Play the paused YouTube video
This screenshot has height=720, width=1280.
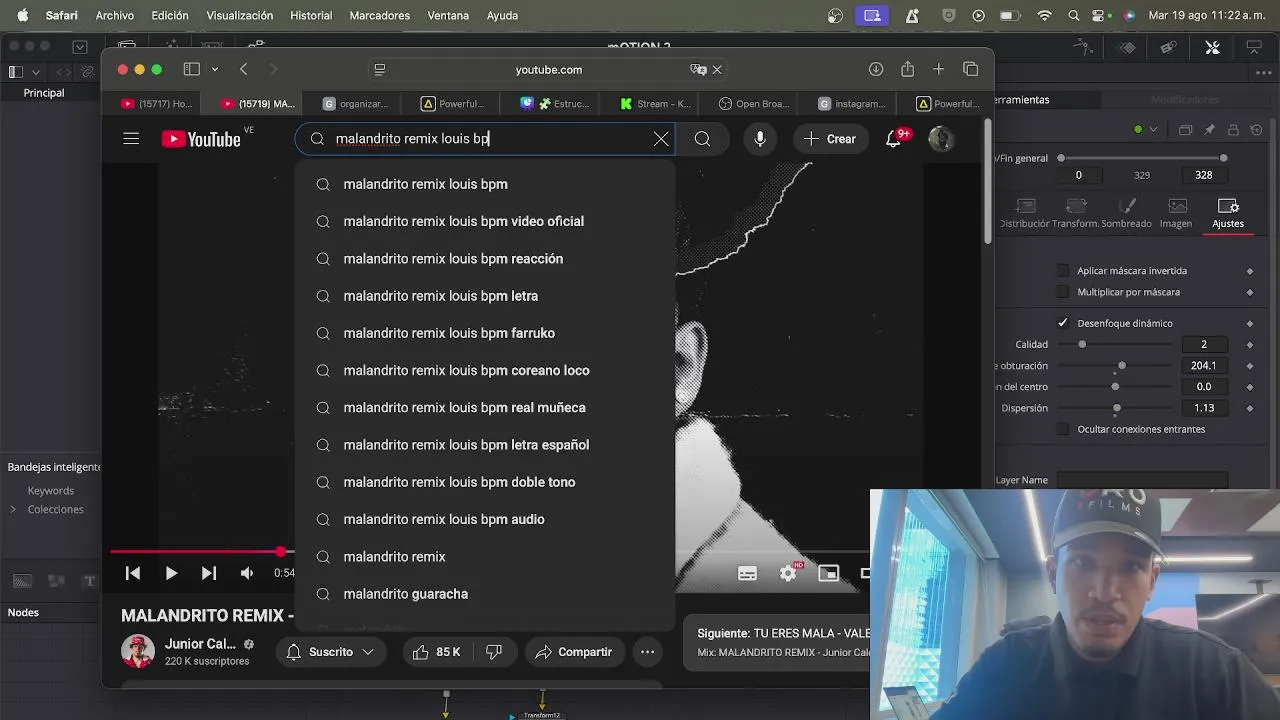point(171,573)
